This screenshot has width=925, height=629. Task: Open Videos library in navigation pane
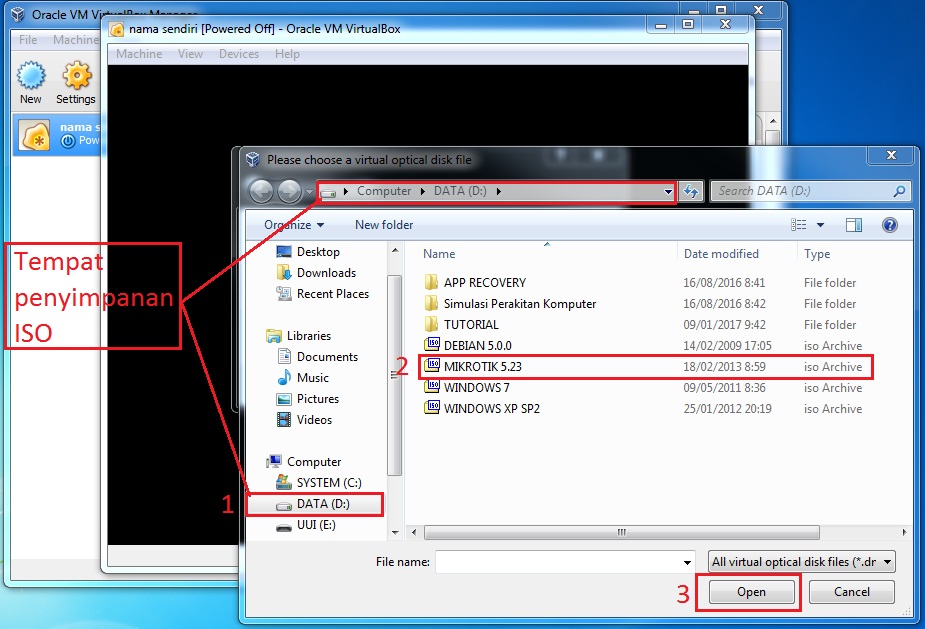point(314,420)
